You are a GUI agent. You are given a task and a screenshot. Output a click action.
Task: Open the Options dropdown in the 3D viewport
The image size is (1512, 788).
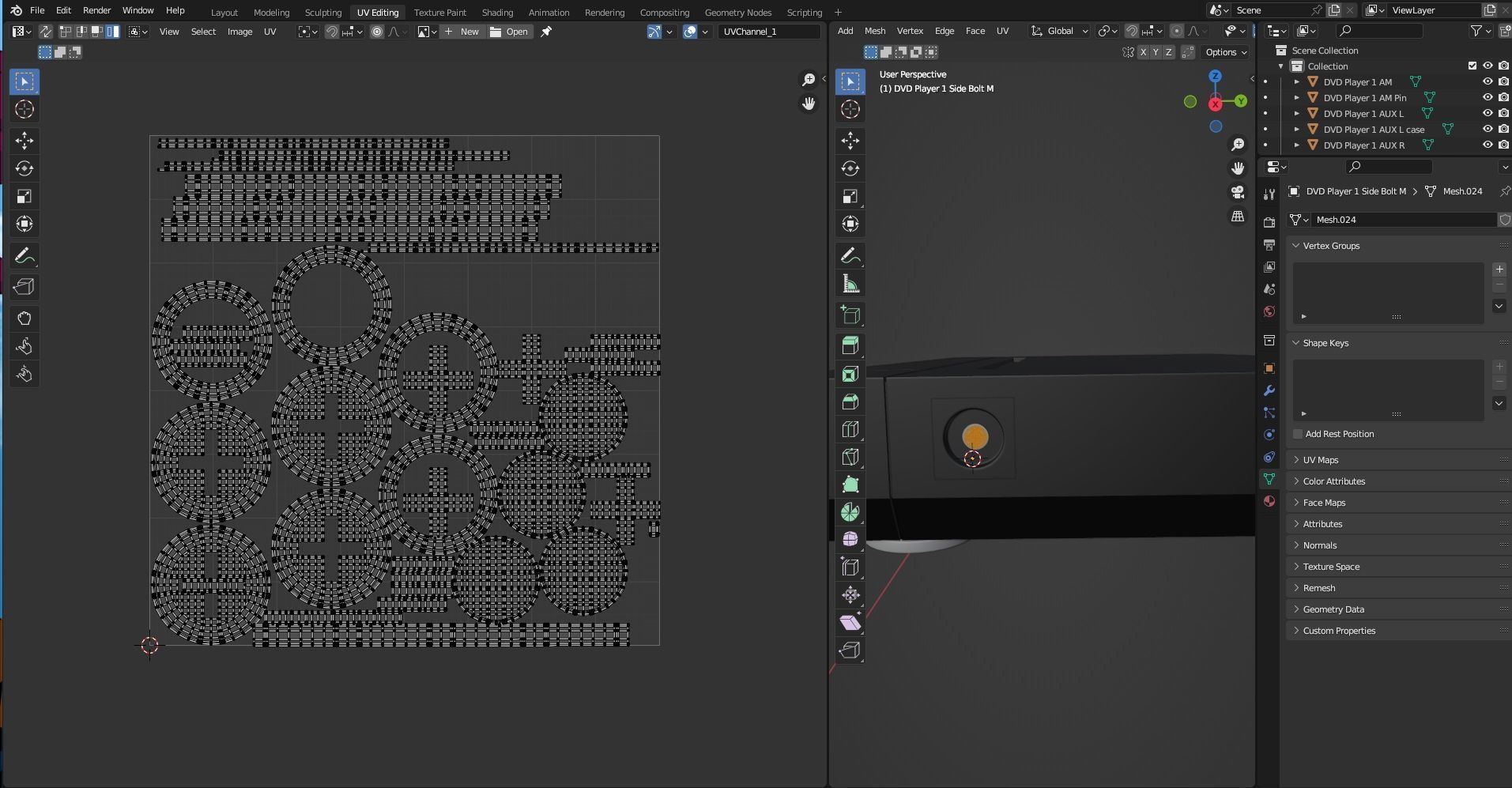point(1226,52)
